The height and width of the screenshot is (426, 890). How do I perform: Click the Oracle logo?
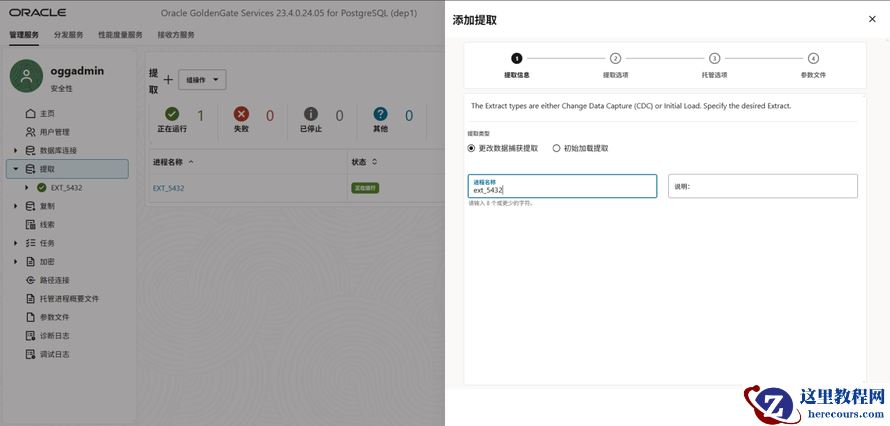point(37,12)
